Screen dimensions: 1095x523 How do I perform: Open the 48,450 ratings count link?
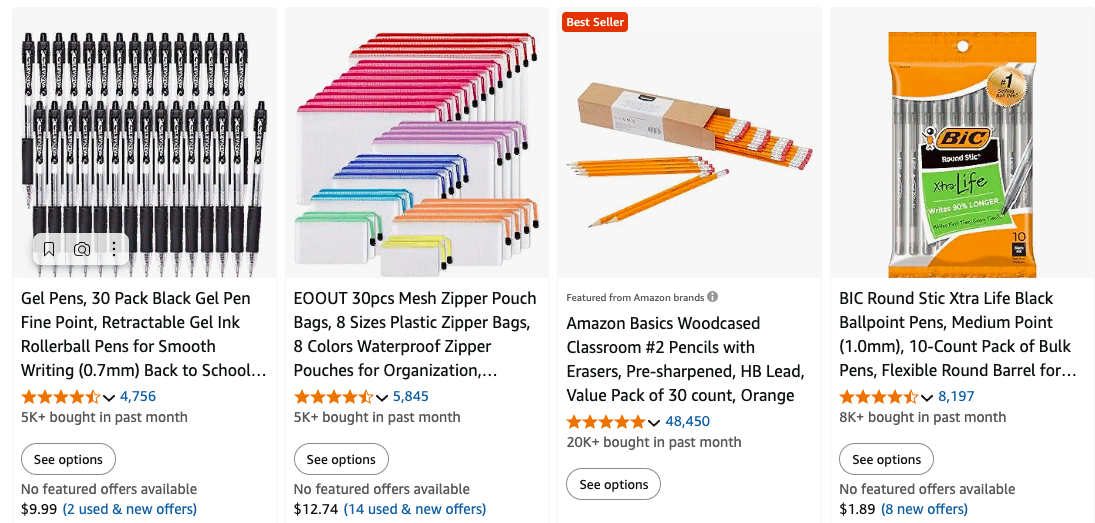pos(687,421)
